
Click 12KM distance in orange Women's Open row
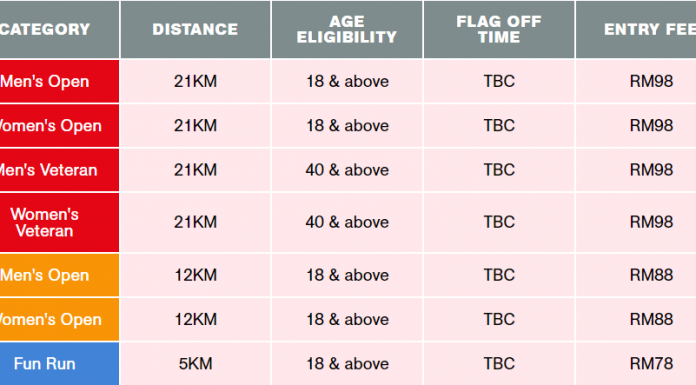click(195, 320)
